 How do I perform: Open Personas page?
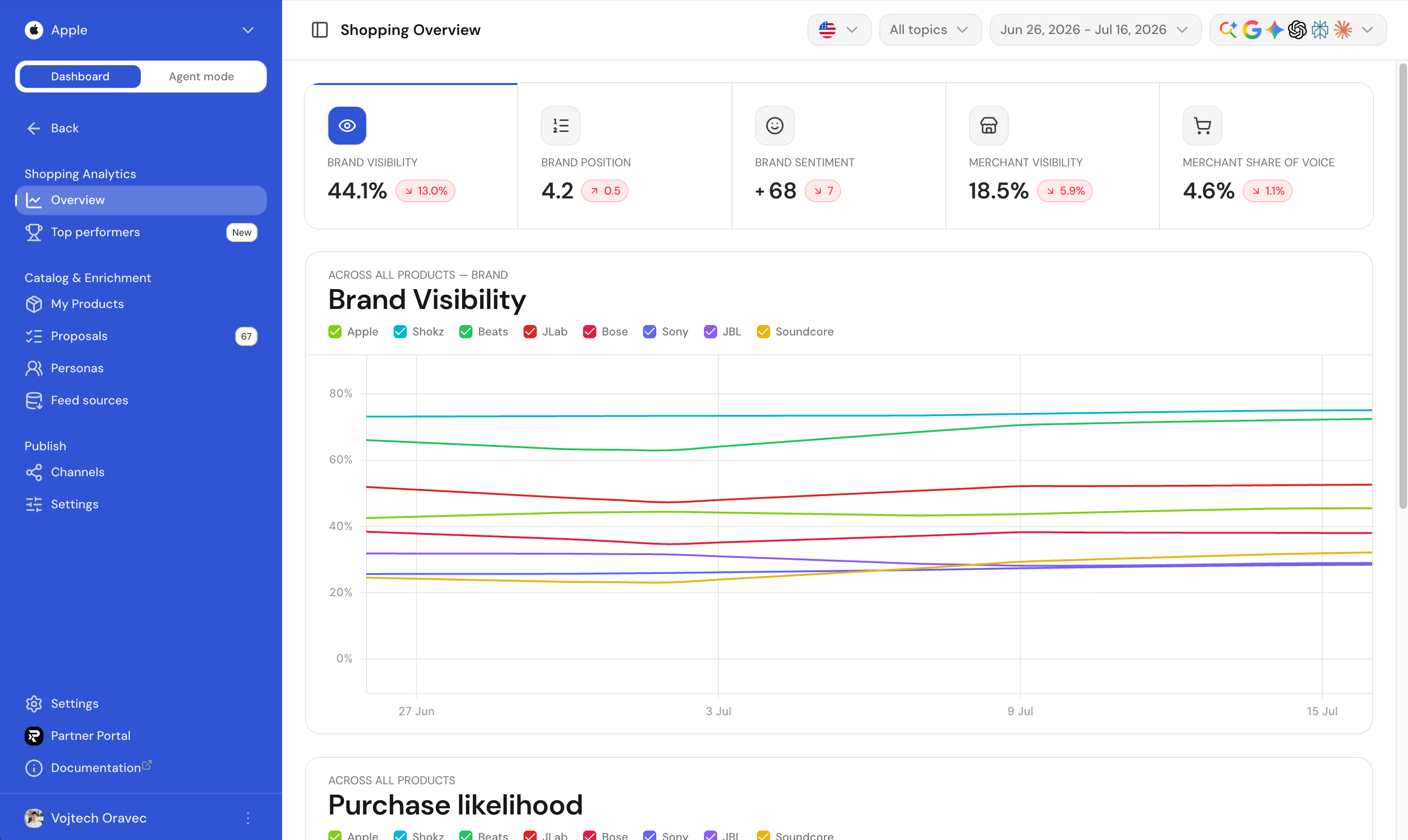tap(141, 368)
